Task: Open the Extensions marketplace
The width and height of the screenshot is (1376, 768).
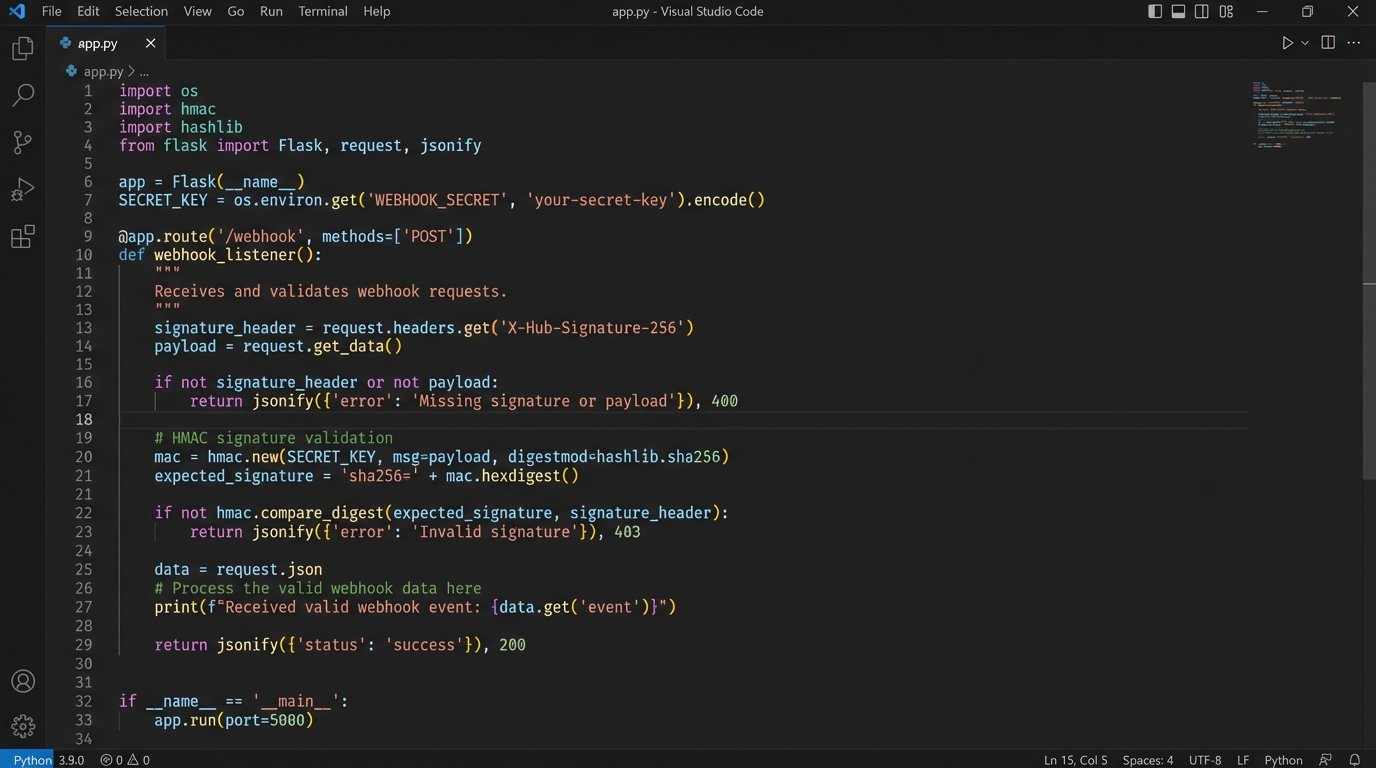Action: (x=22, y=237)
